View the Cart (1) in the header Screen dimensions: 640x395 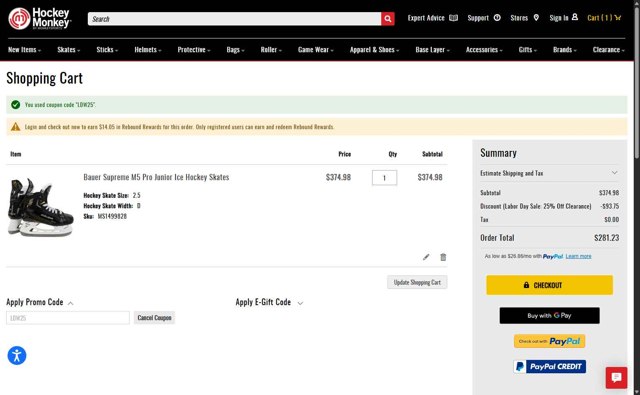click(604, 18)
